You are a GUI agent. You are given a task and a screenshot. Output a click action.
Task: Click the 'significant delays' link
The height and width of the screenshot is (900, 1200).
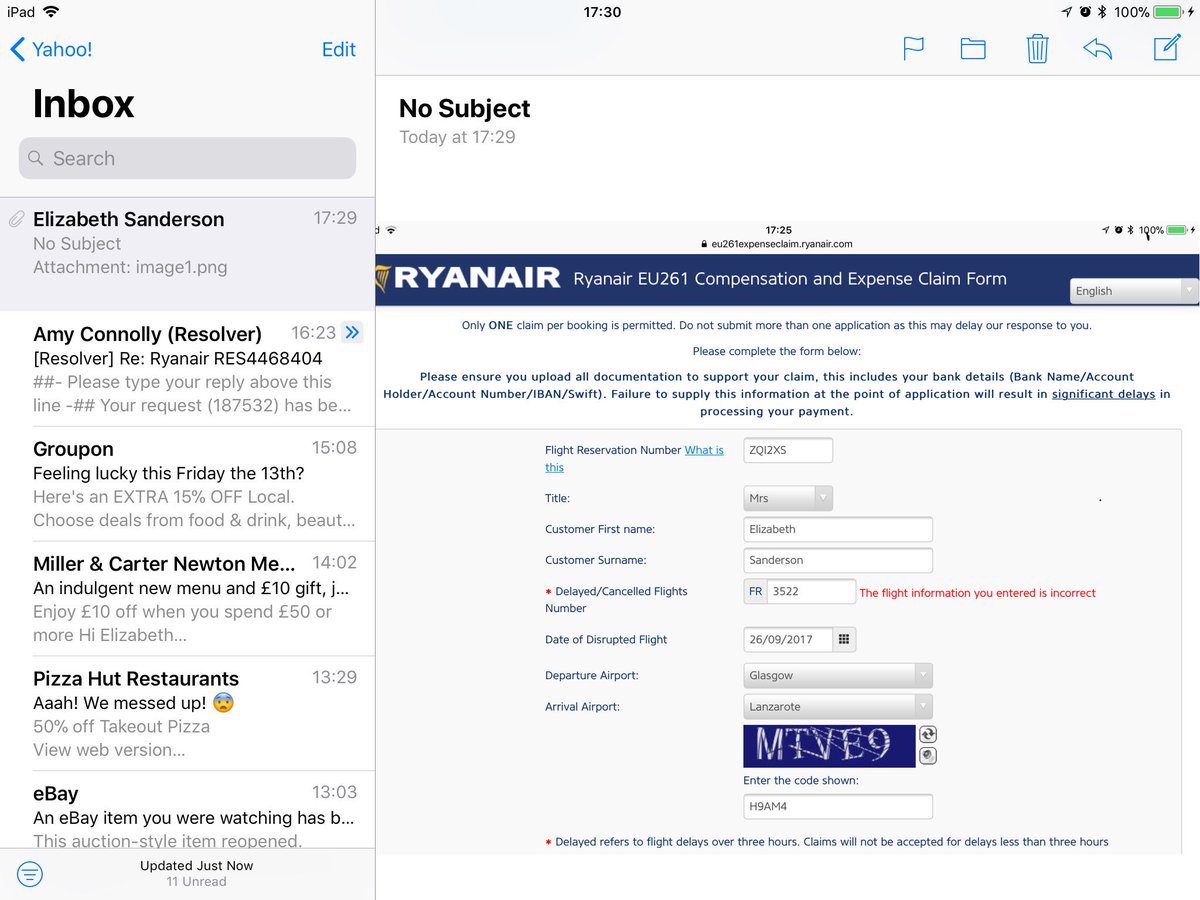click(x=1103, y=394)
